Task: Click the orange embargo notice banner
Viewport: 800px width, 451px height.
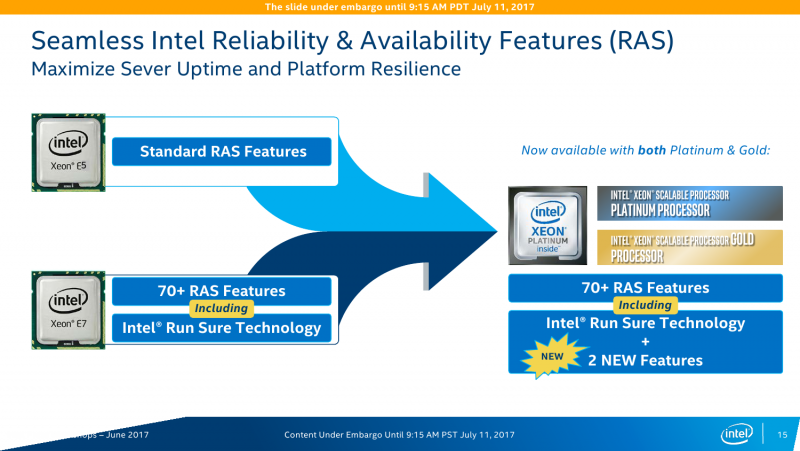Action: click(400, 7)
